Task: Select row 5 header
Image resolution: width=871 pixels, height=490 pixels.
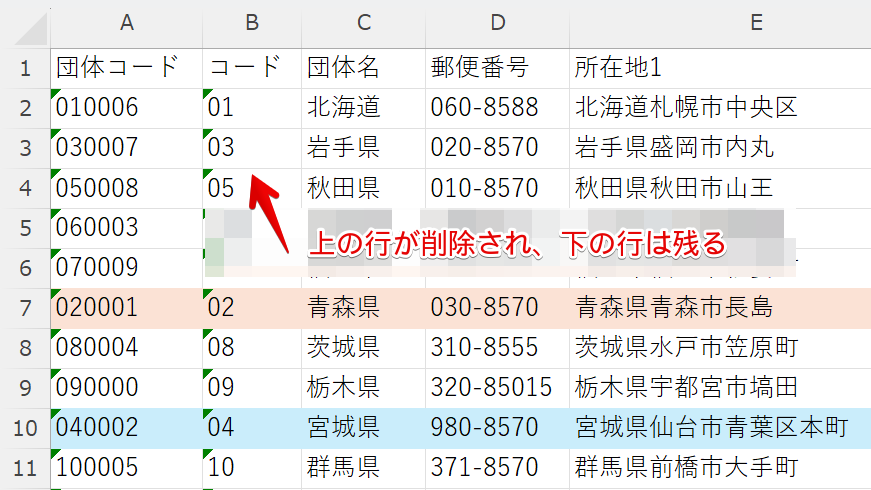Action: 25,229
